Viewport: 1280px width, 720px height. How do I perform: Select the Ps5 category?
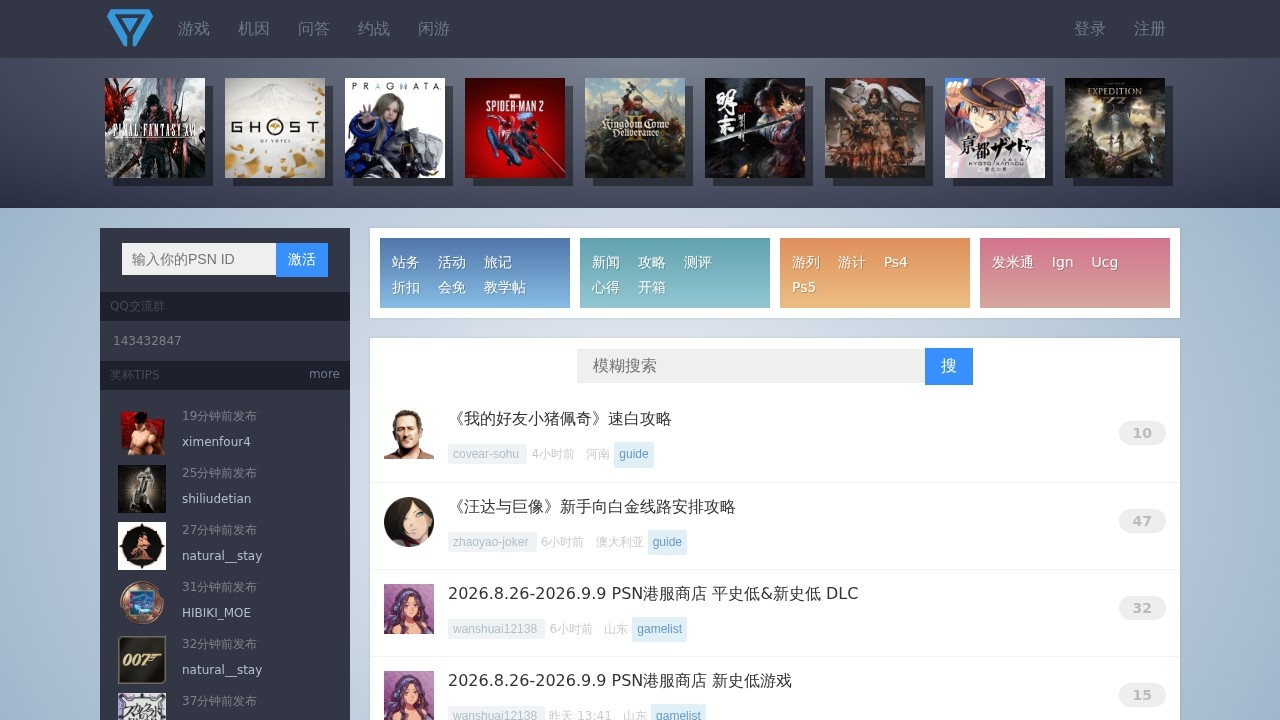804,287
